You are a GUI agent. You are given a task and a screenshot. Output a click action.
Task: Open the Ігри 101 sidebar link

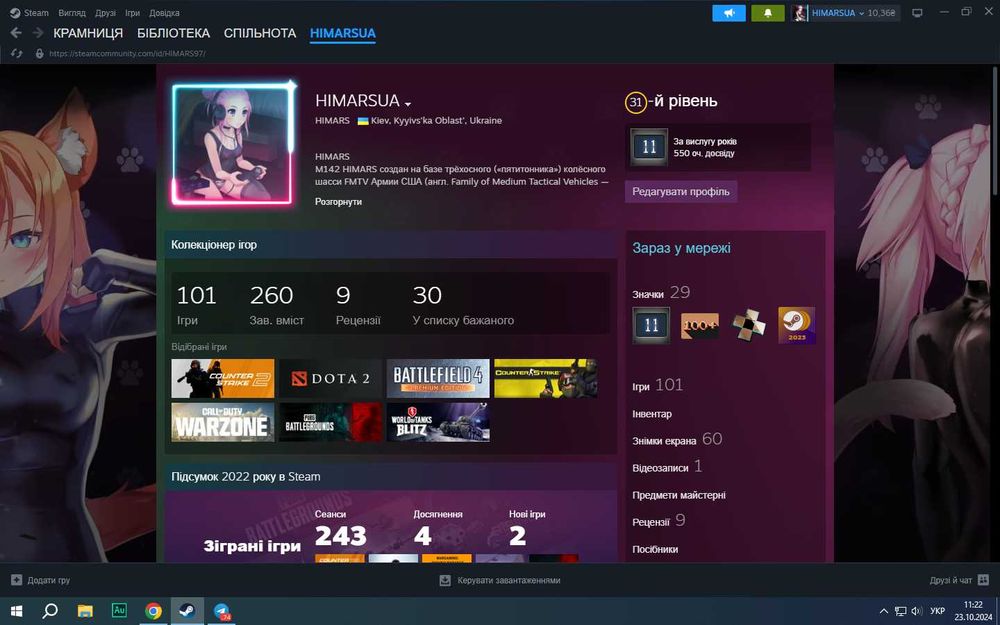[658, 385]
